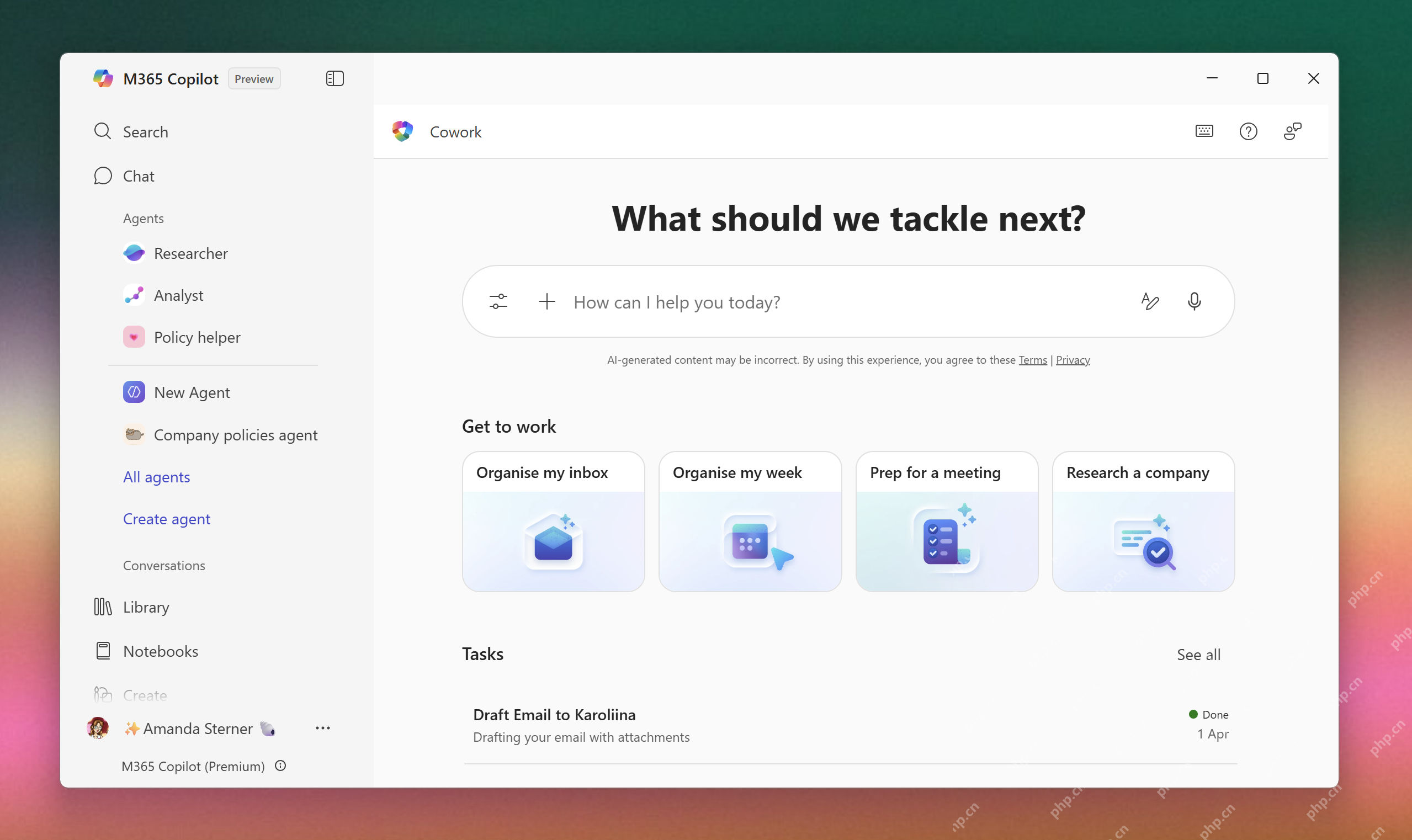Click the M365 Copilot (Premium) info icon

point(280,765)
